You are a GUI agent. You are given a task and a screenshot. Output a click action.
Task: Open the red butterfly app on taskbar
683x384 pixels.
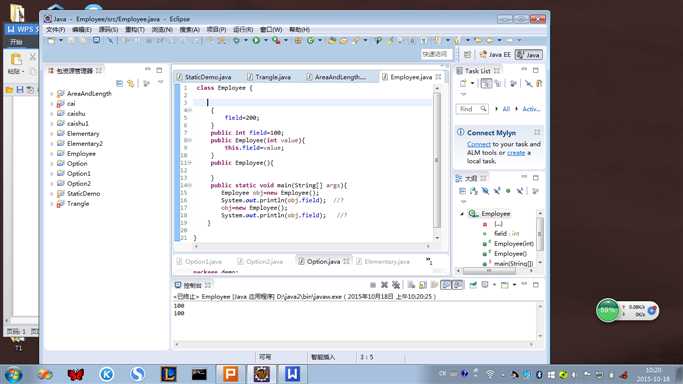click(x=75, y=374)
